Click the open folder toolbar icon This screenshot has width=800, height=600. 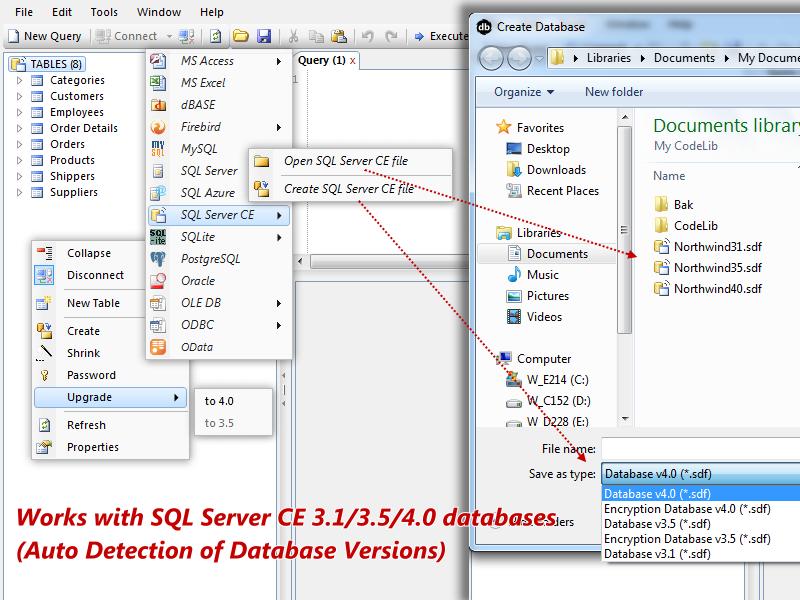point(241,36)
